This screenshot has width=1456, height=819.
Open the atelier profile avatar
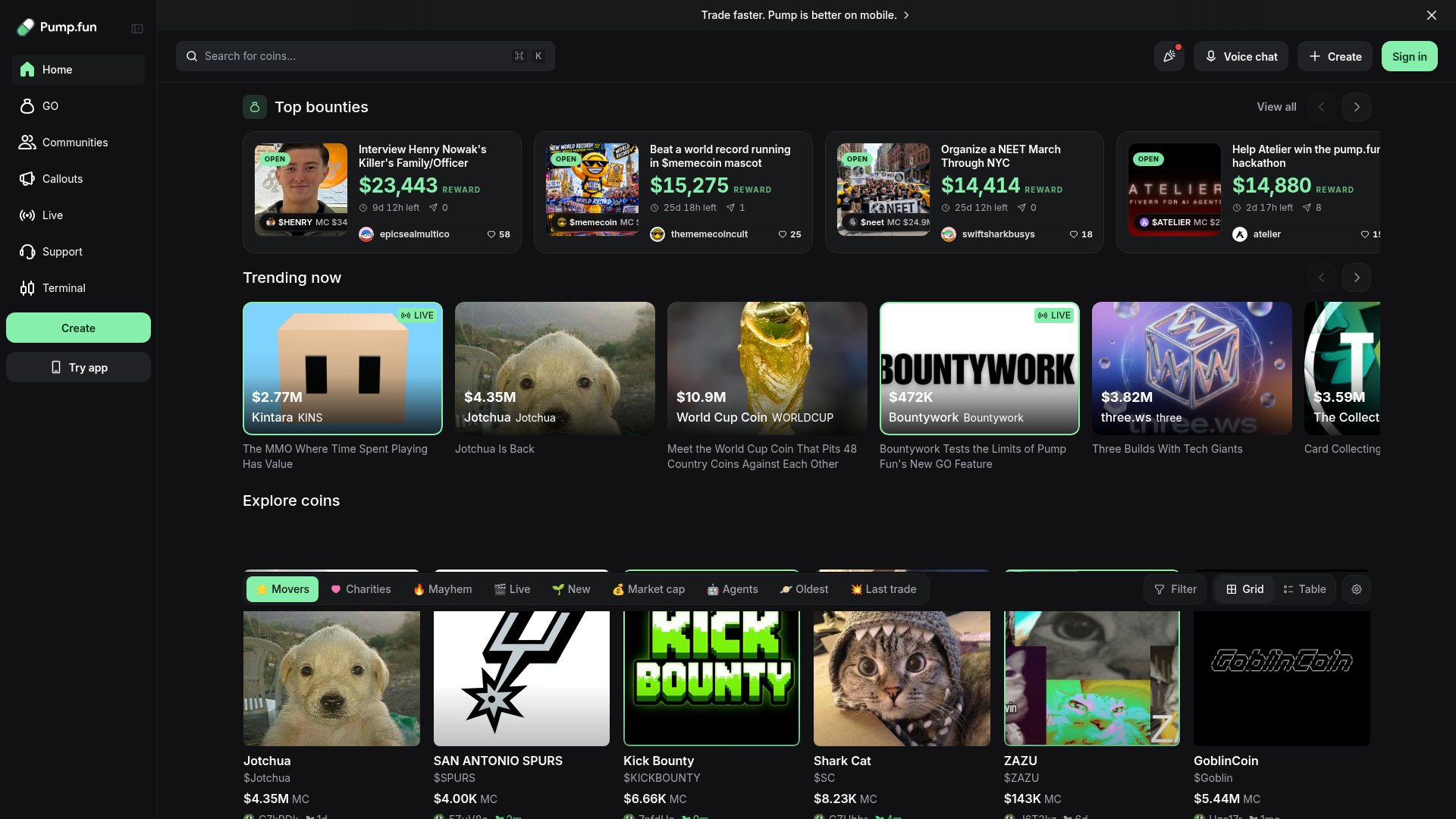pyautogui.click(x=1240, y=234)
